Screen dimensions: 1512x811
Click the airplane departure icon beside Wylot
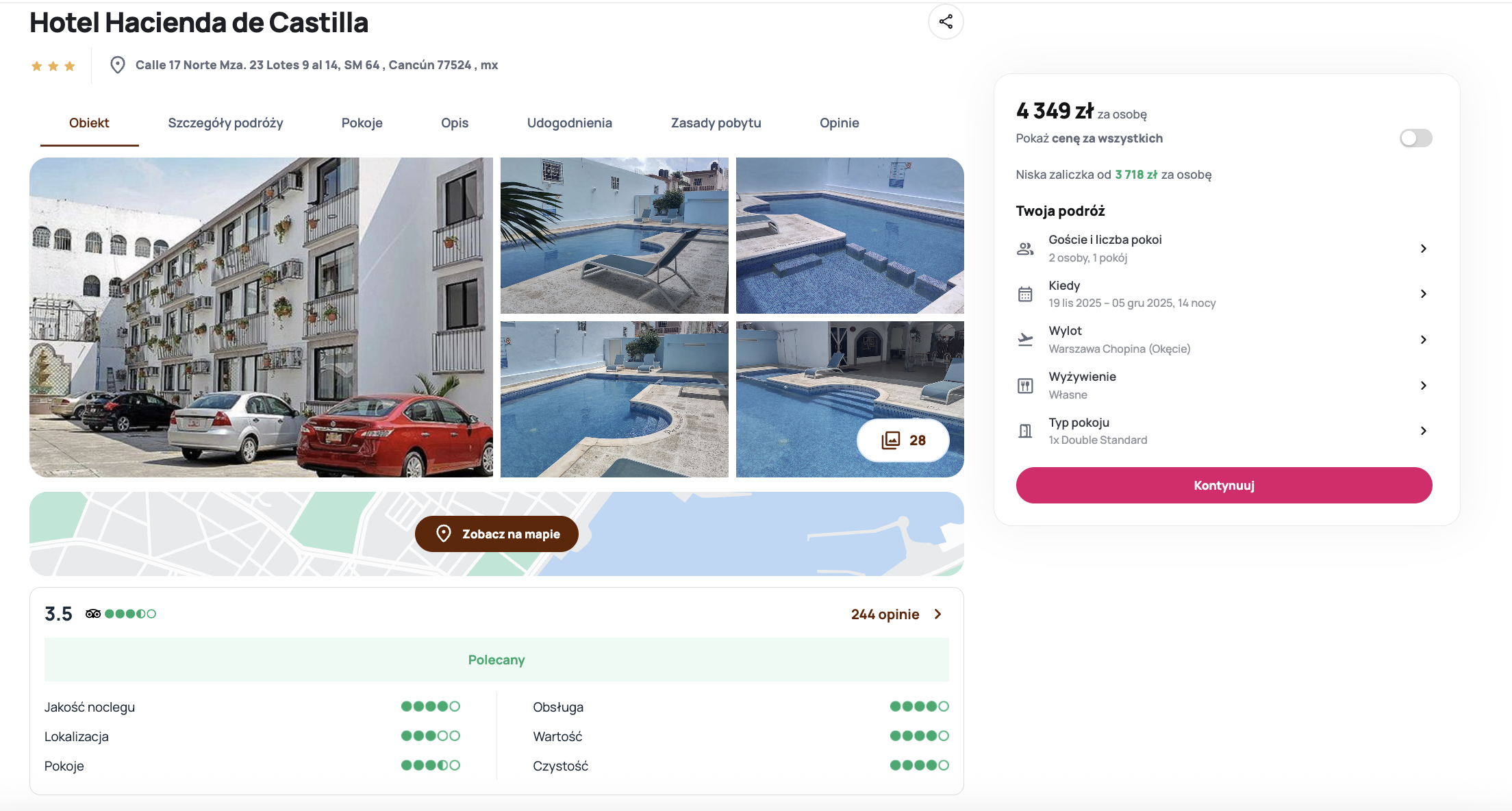(x=1025, y=340)
